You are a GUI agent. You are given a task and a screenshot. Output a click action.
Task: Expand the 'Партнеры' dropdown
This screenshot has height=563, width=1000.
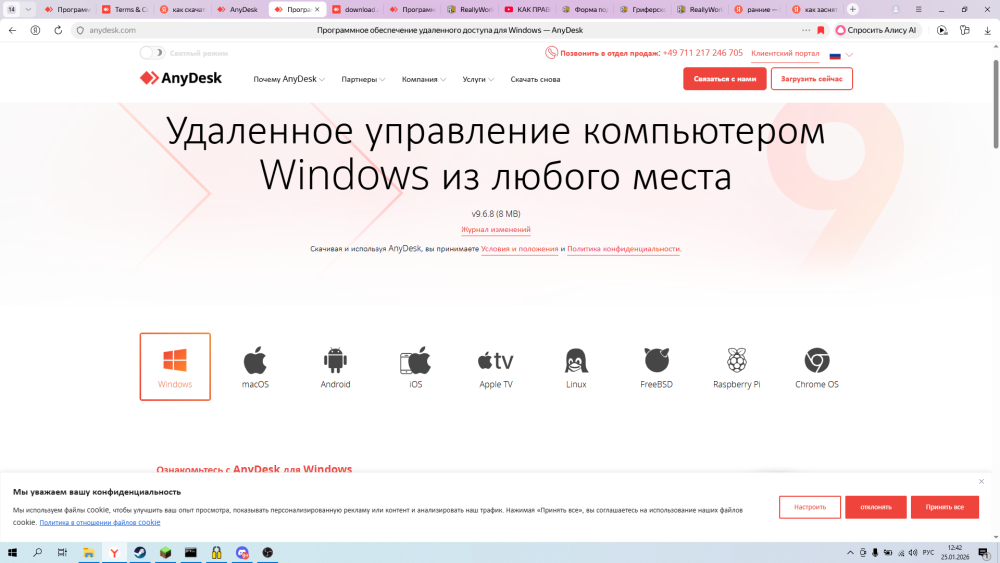(x=363, y=80)
